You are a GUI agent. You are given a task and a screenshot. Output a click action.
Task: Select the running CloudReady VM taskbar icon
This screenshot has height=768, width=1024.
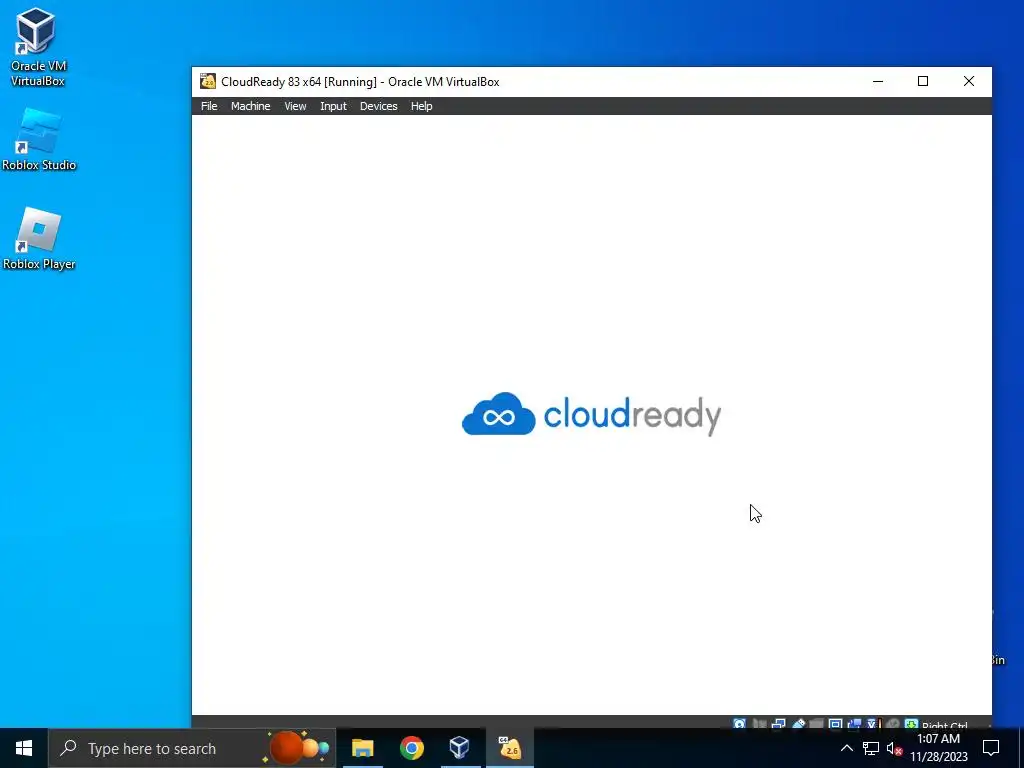[509, 748]
